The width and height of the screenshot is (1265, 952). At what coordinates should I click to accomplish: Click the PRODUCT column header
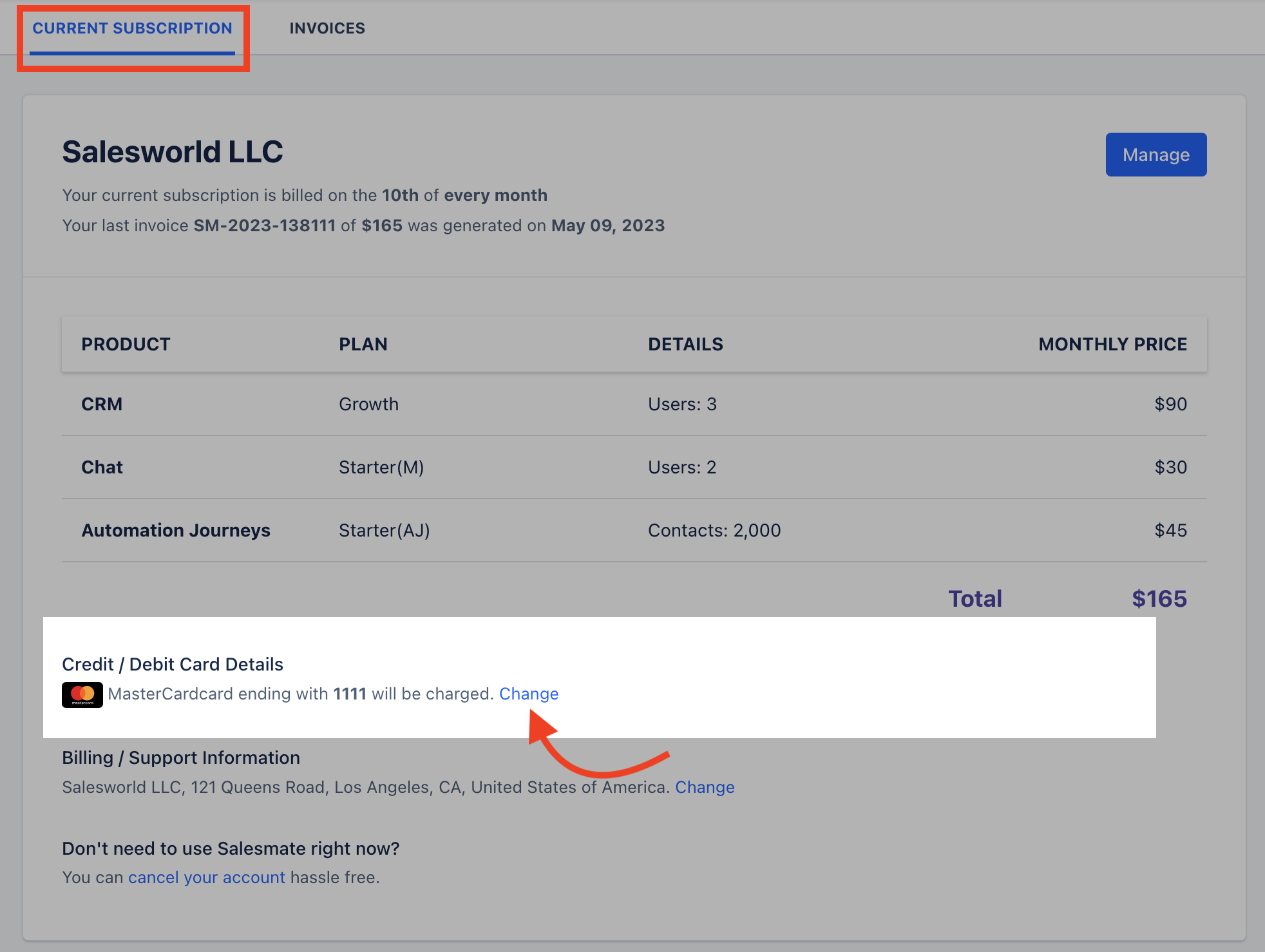[126, 344]
